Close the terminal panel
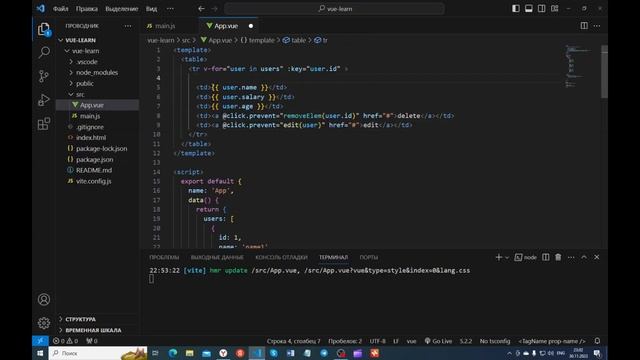The width and height of the screenshot is (640, 360). point(597,257)
